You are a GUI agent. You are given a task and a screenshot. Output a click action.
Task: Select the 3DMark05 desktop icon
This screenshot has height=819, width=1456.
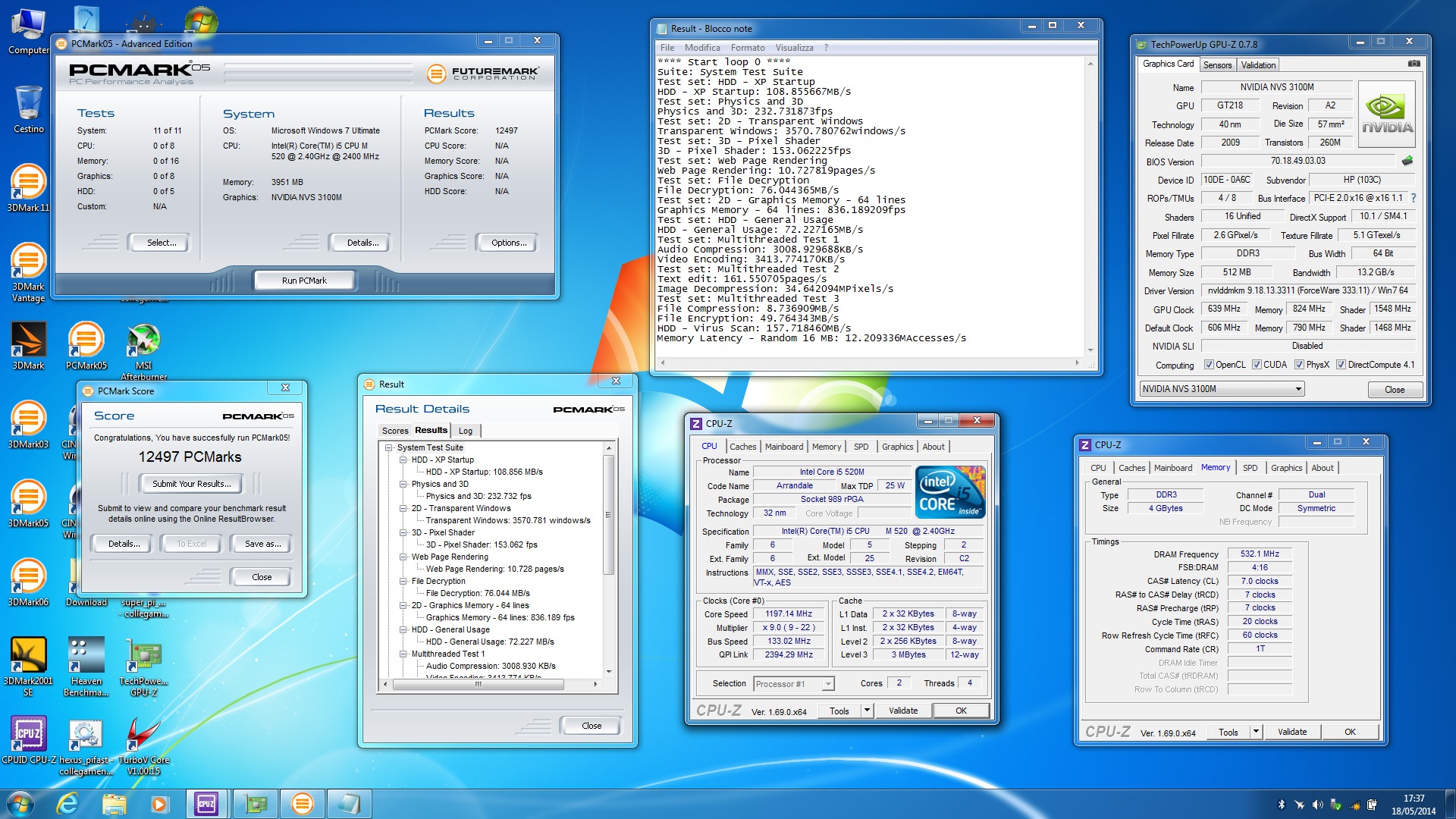(x=28, y=504)
